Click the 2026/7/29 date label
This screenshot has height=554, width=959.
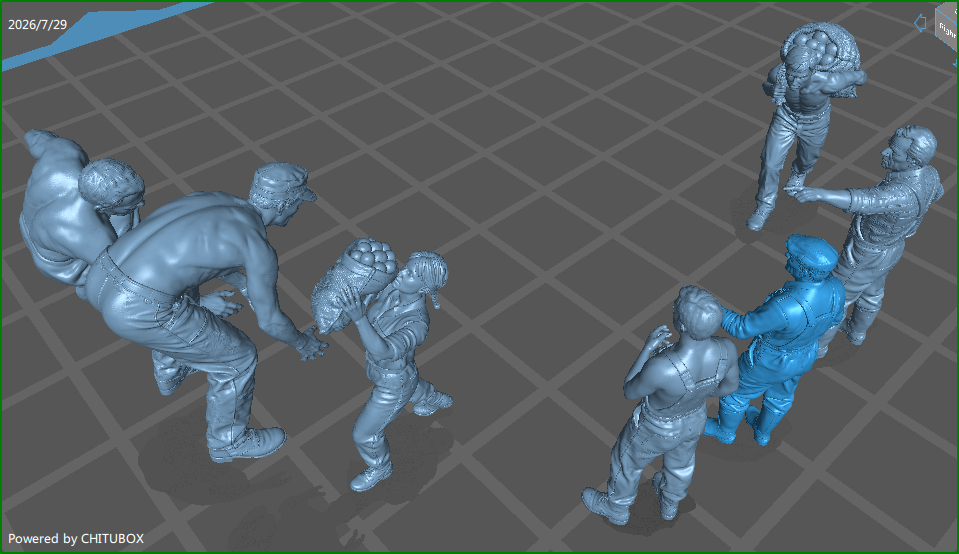click(x=37, y=24)
